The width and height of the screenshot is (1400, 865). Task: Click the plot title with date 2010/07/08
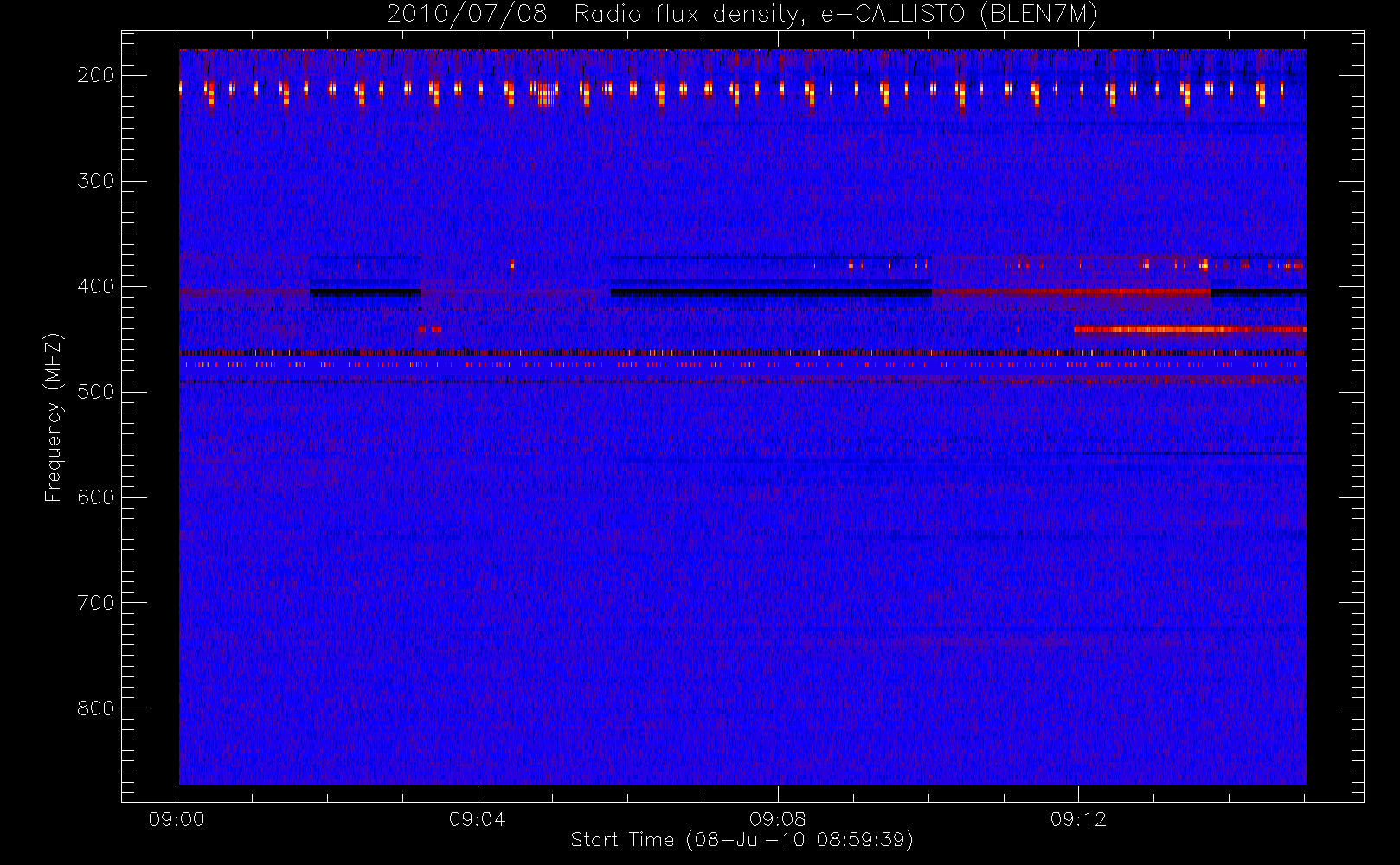pos(742,15)
